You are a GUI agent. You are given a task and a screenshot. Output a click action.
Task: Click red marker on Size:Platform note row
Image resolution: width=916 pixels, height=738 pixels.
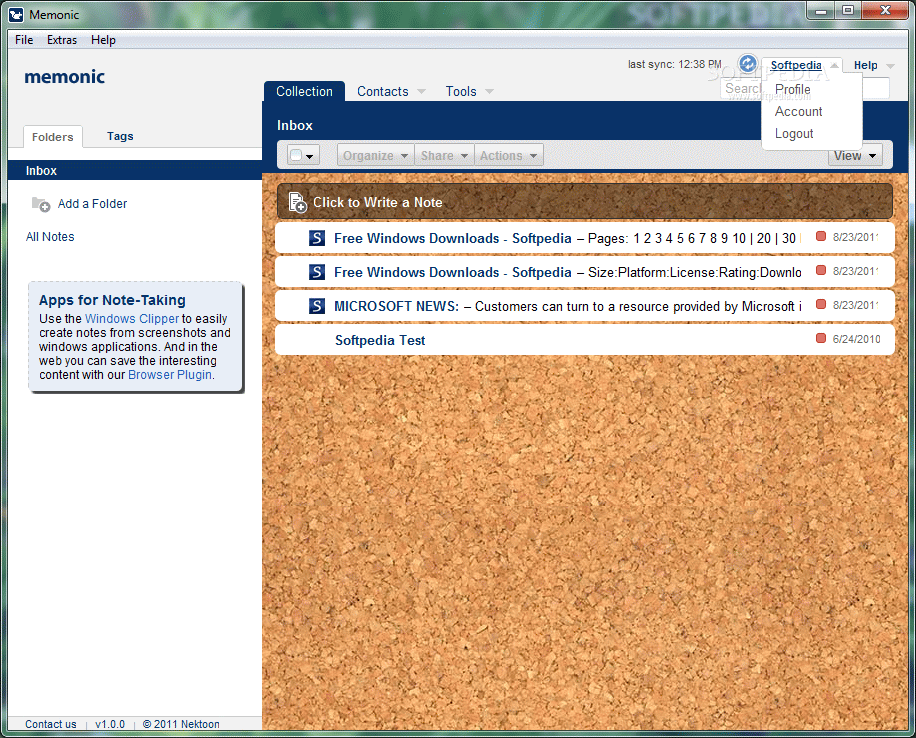(821, 270)
